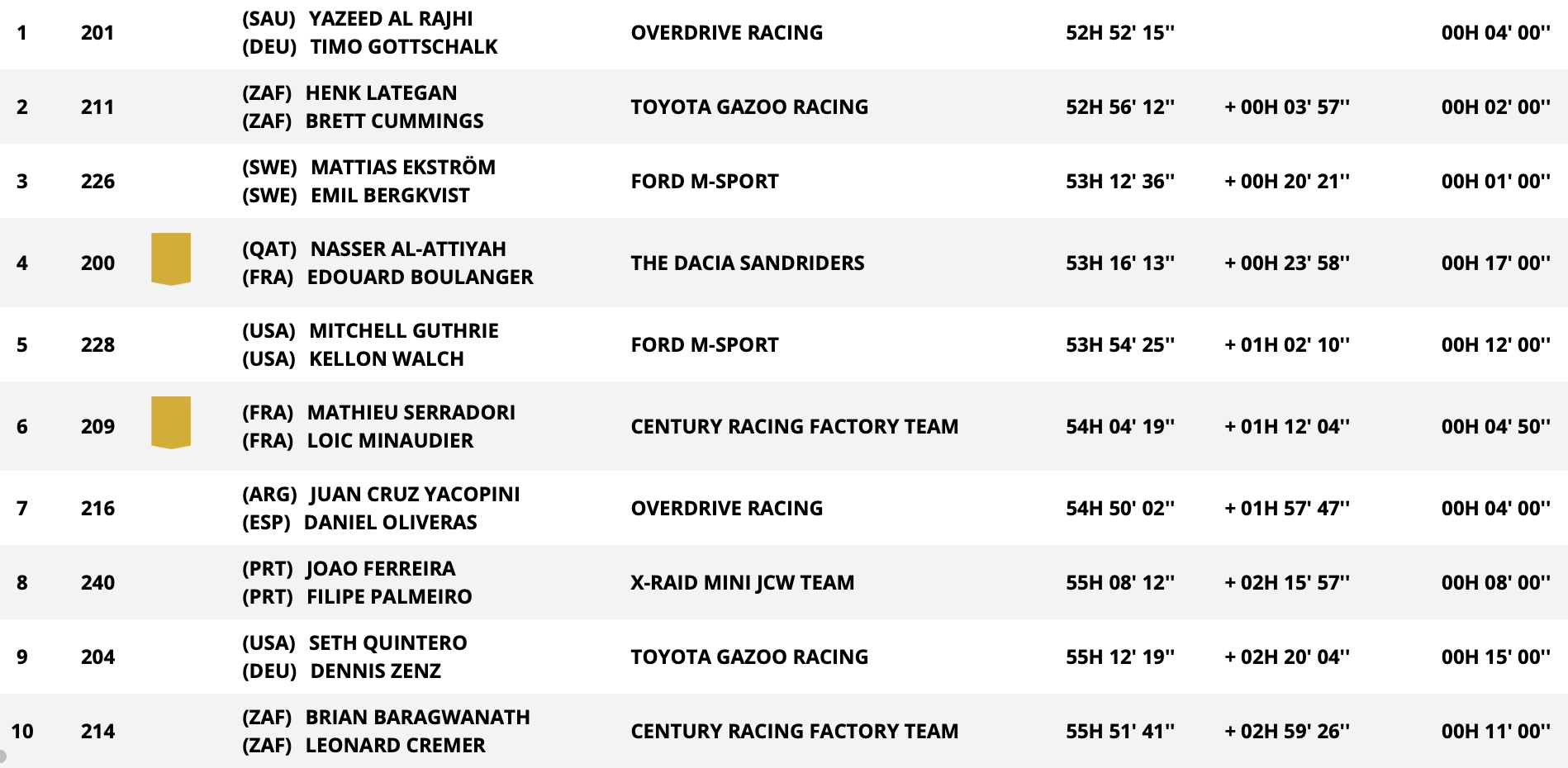Click the gold badge beside car 200
This screenshot has width=1568, height=768.
(171, 259)
